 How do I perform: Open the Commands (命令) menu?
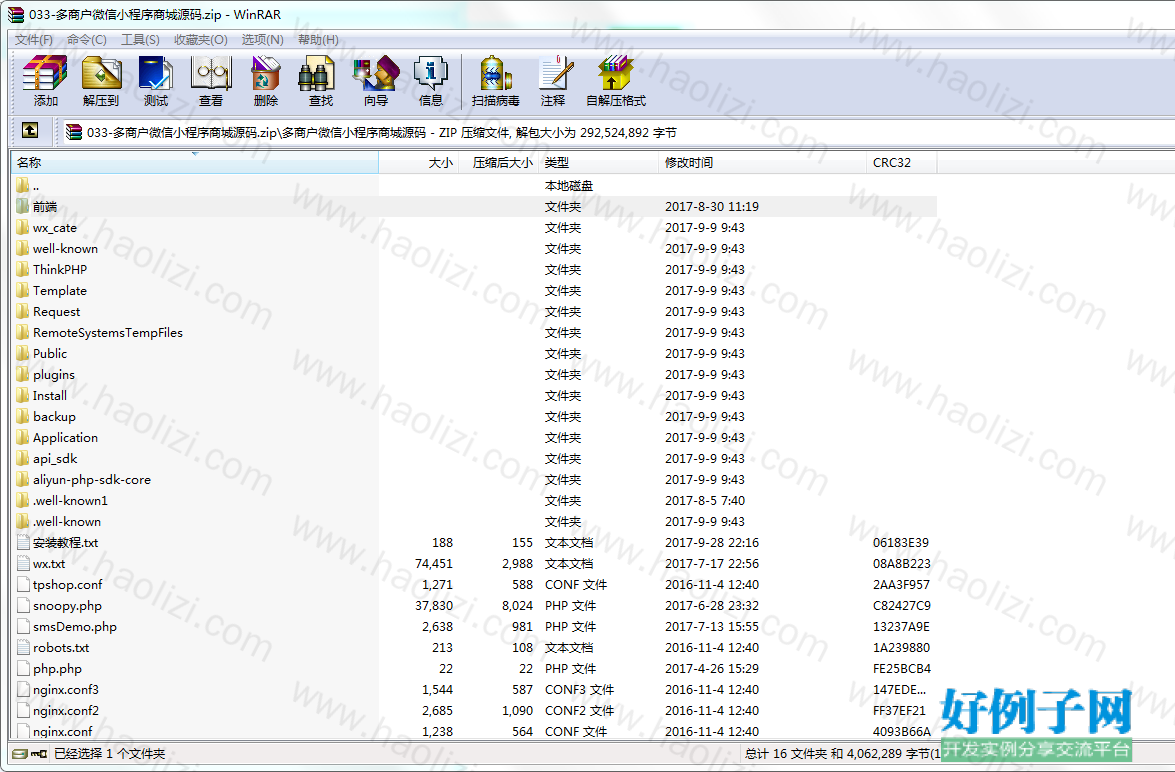(86, 40)
